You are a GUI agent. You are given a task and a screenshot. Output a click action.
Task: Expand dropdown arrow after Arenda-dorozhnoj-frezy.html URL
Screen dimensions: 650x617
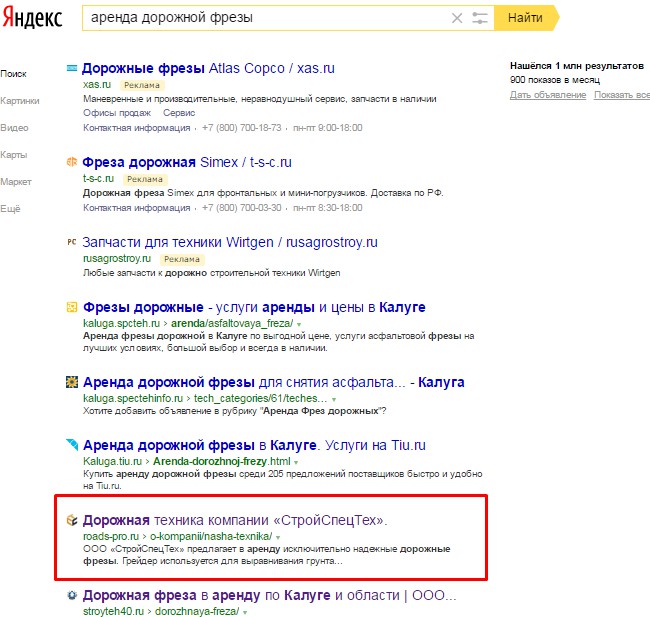point(296,462)
